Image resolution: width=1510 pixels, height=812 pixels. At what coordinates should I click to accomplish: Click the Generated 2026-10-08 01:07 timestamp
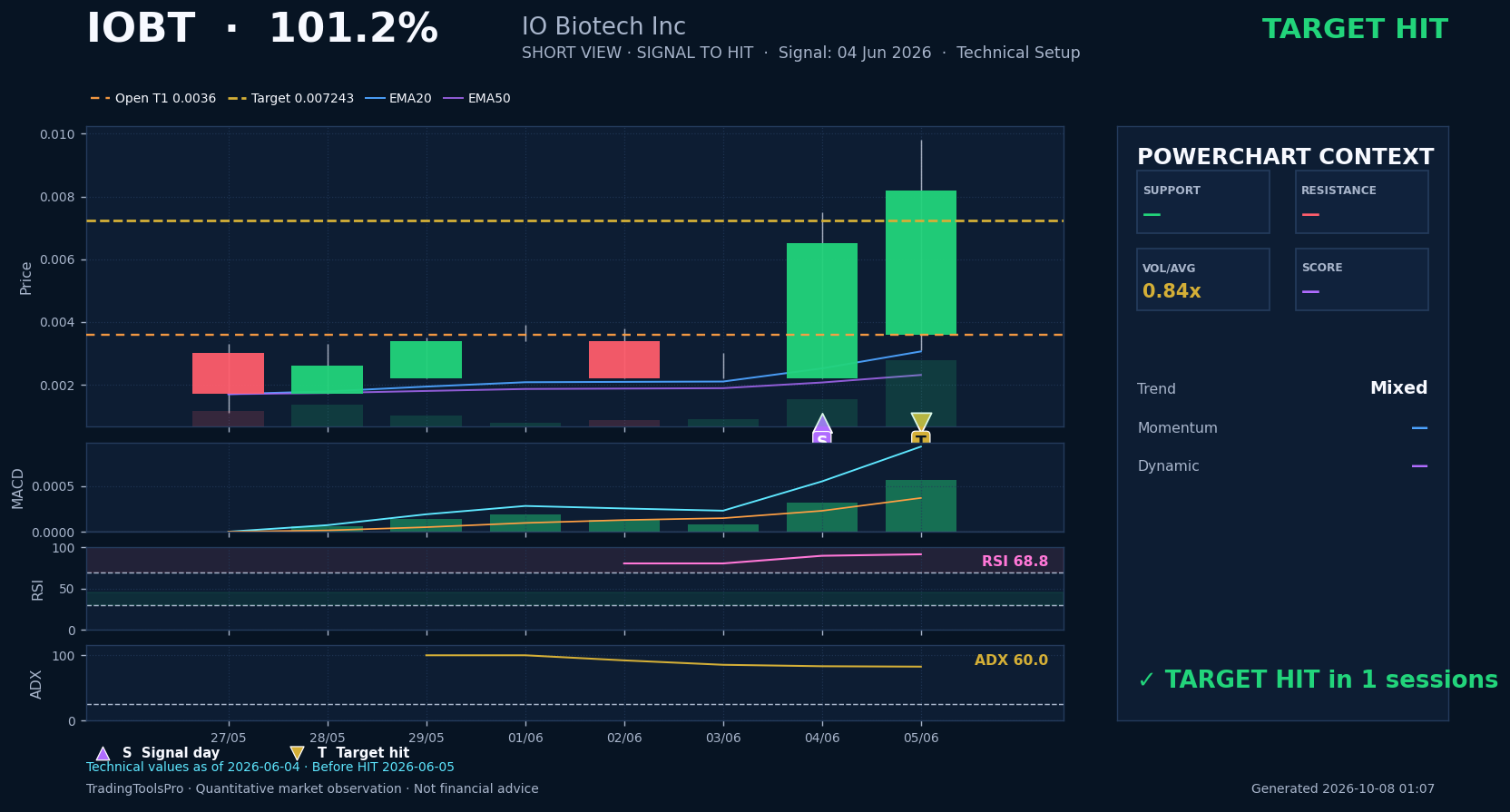[1343, 789]
